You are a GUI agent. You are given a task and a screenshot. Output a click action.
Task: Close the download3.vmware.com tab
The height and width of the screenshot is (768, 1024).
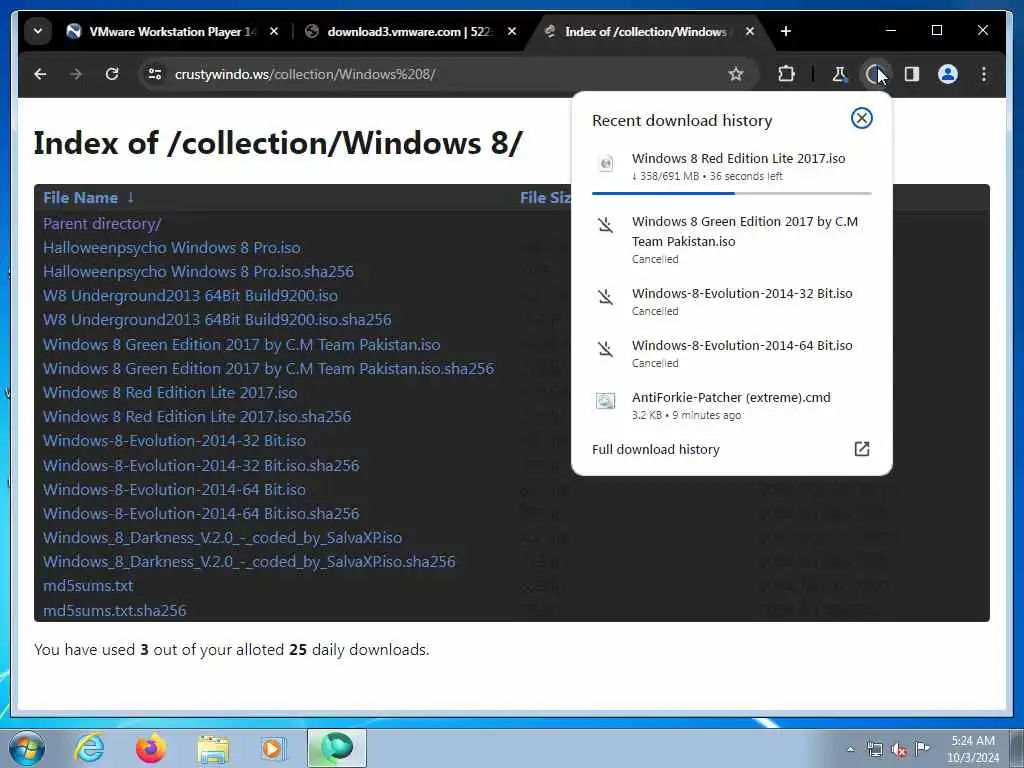(x=512, y=31)
